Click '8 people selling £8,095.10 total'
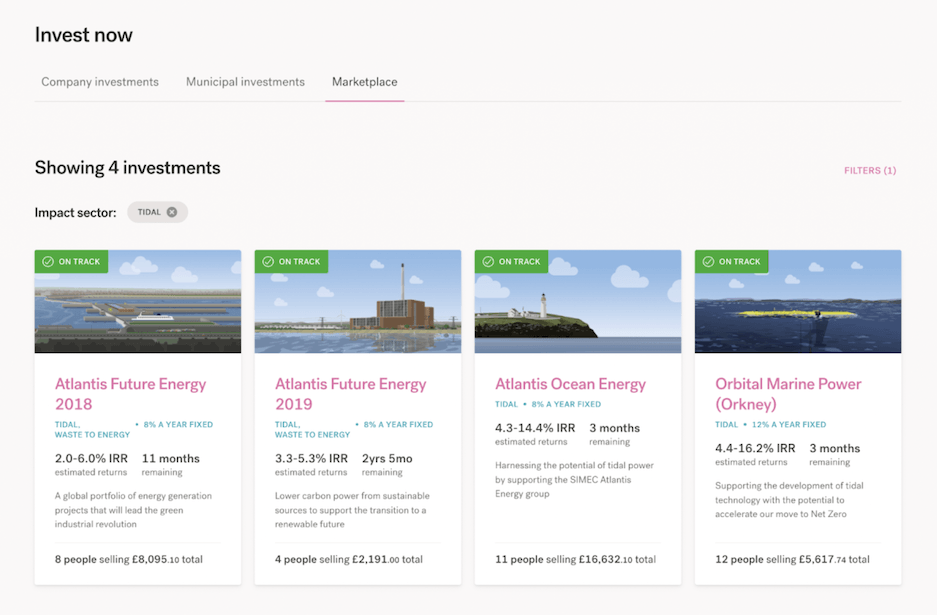The image size is (937, 615). tap(128, 559)
